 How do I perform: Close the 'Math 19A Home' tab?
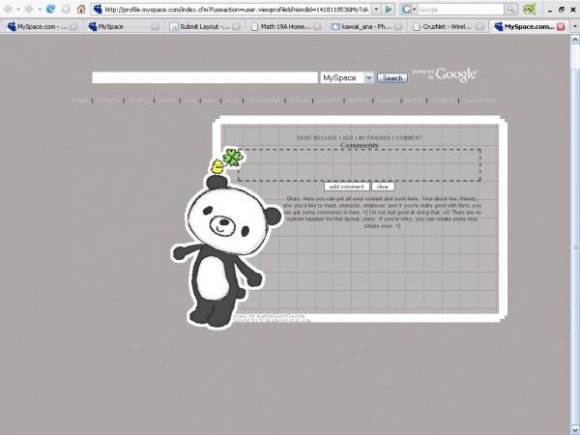[317, 27]
